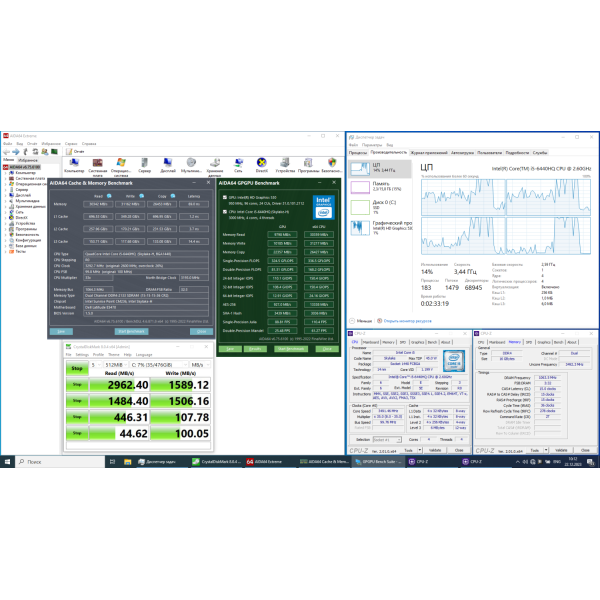This screenshot has height=600, width=600.
Task: Open the Settings menu in CrystalDiskMark
Action: [x=82, y=355]
